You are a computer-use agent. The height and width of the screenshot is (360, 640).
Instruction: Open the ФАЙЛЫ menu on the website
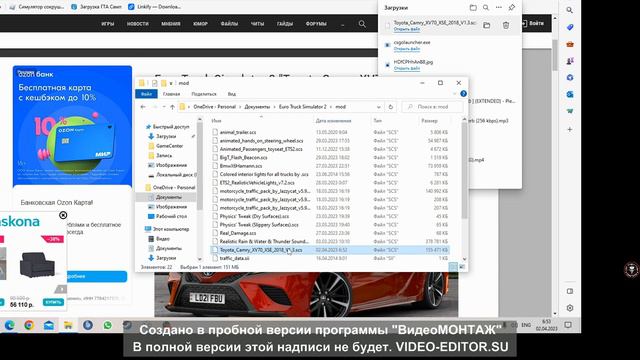[x=229, y=24]
